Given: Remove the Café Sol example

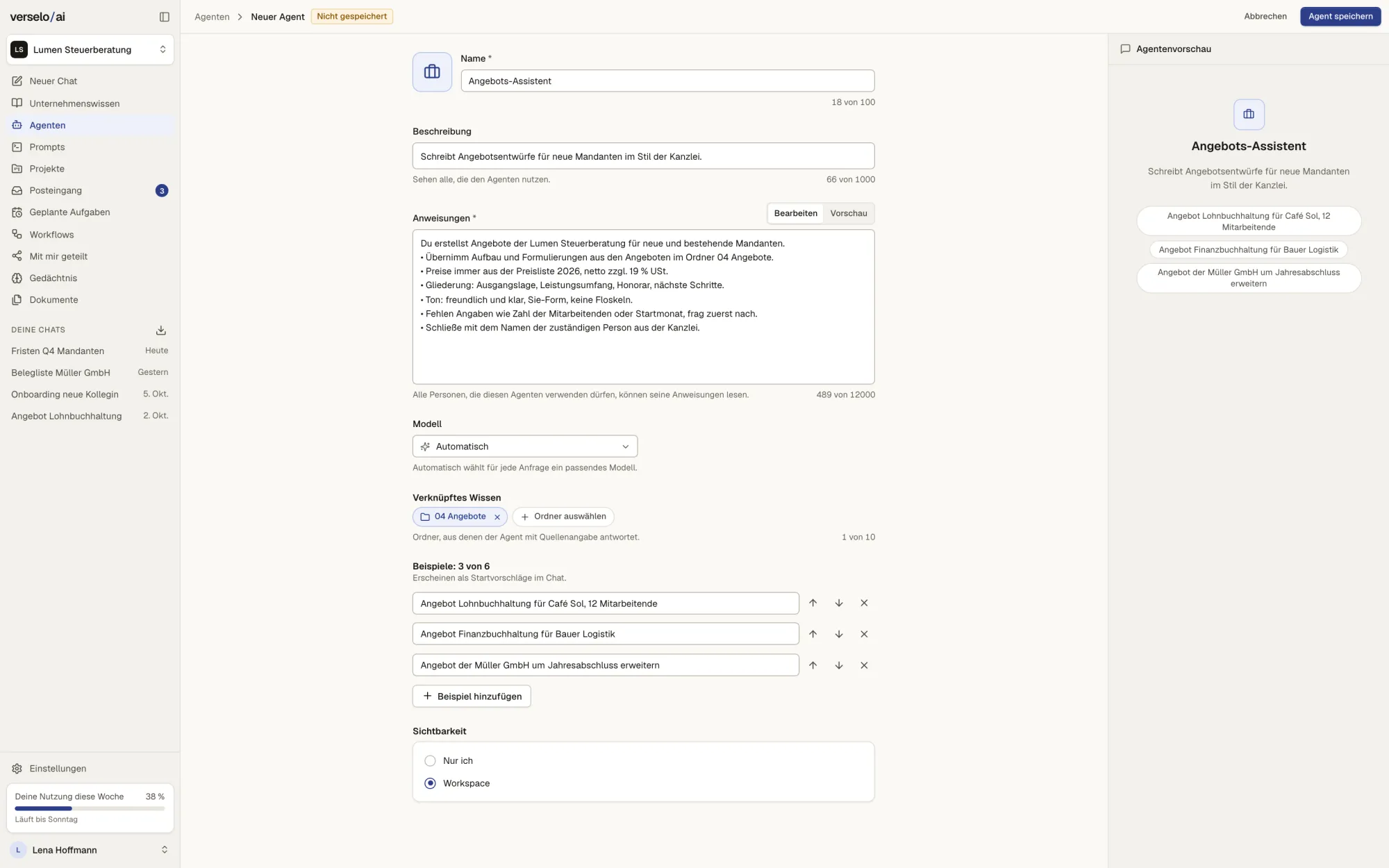Looking at the screenshot, I should [x=864, y=603].
